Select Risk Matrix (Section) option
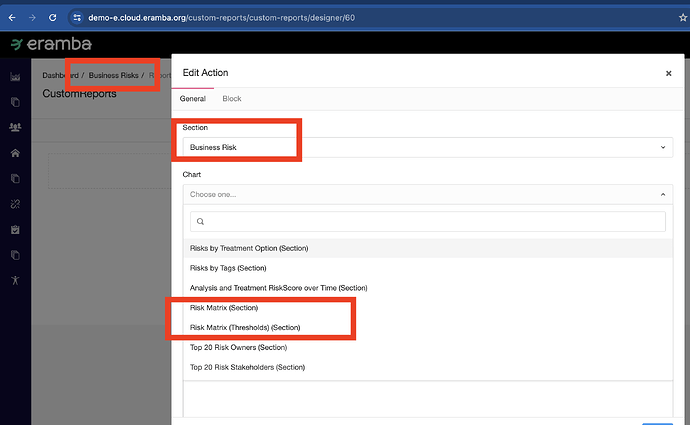This screenshot has width=690, height=425. coord(427,308)
